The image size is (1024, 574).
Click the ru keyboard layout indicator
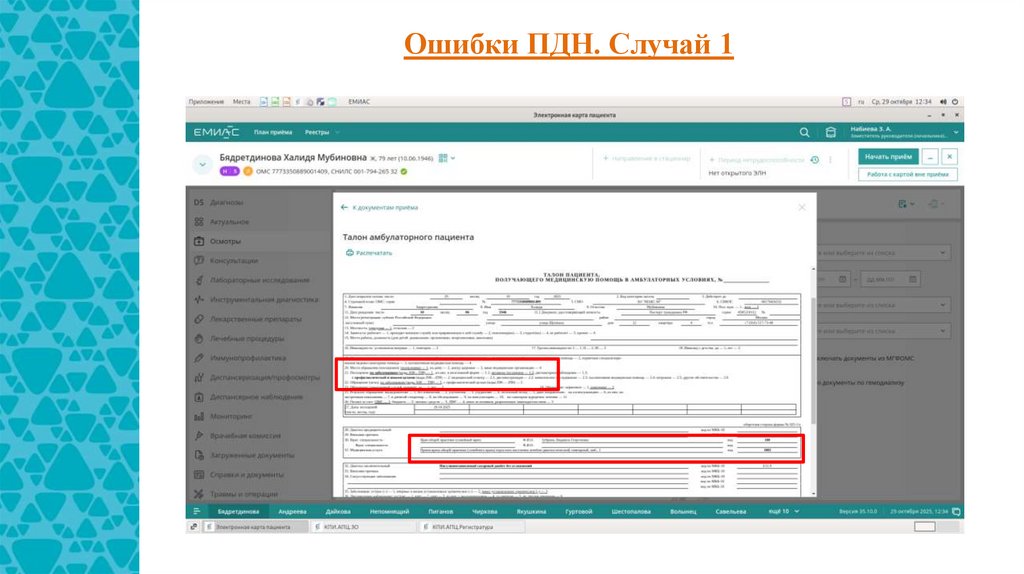click(861, 102)
